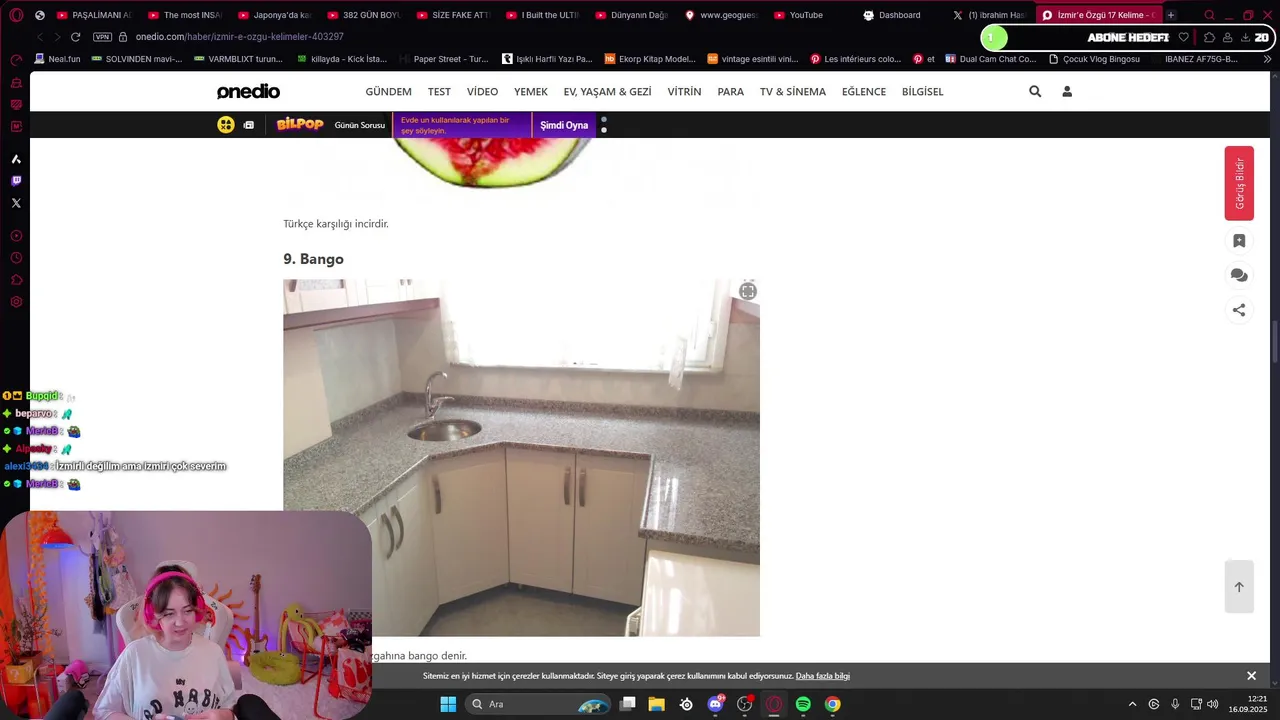This screenshot has height=720, width=1280.
Task: Open Google Chrome from the taskbar
Action: [832, 704]
